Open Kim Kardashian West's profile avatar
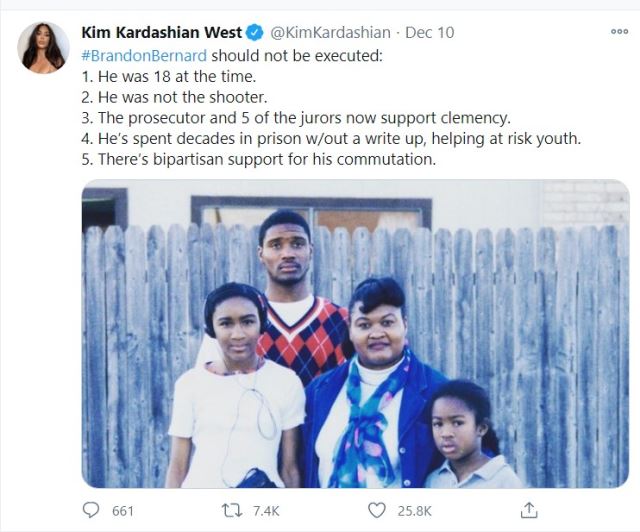Viewport: 640px width, 532px height. 43,48
